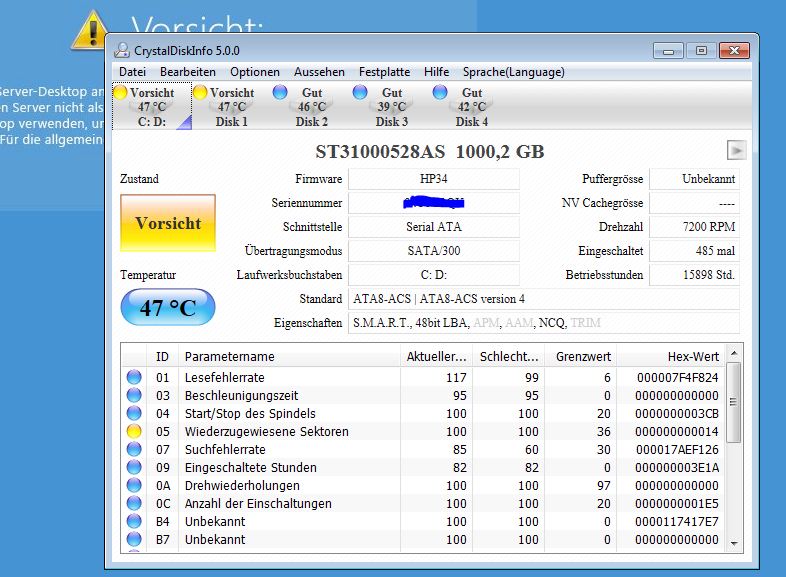786x577 pixels.
Task: Click the Eigenschaften features field
Action: point(544,323)
